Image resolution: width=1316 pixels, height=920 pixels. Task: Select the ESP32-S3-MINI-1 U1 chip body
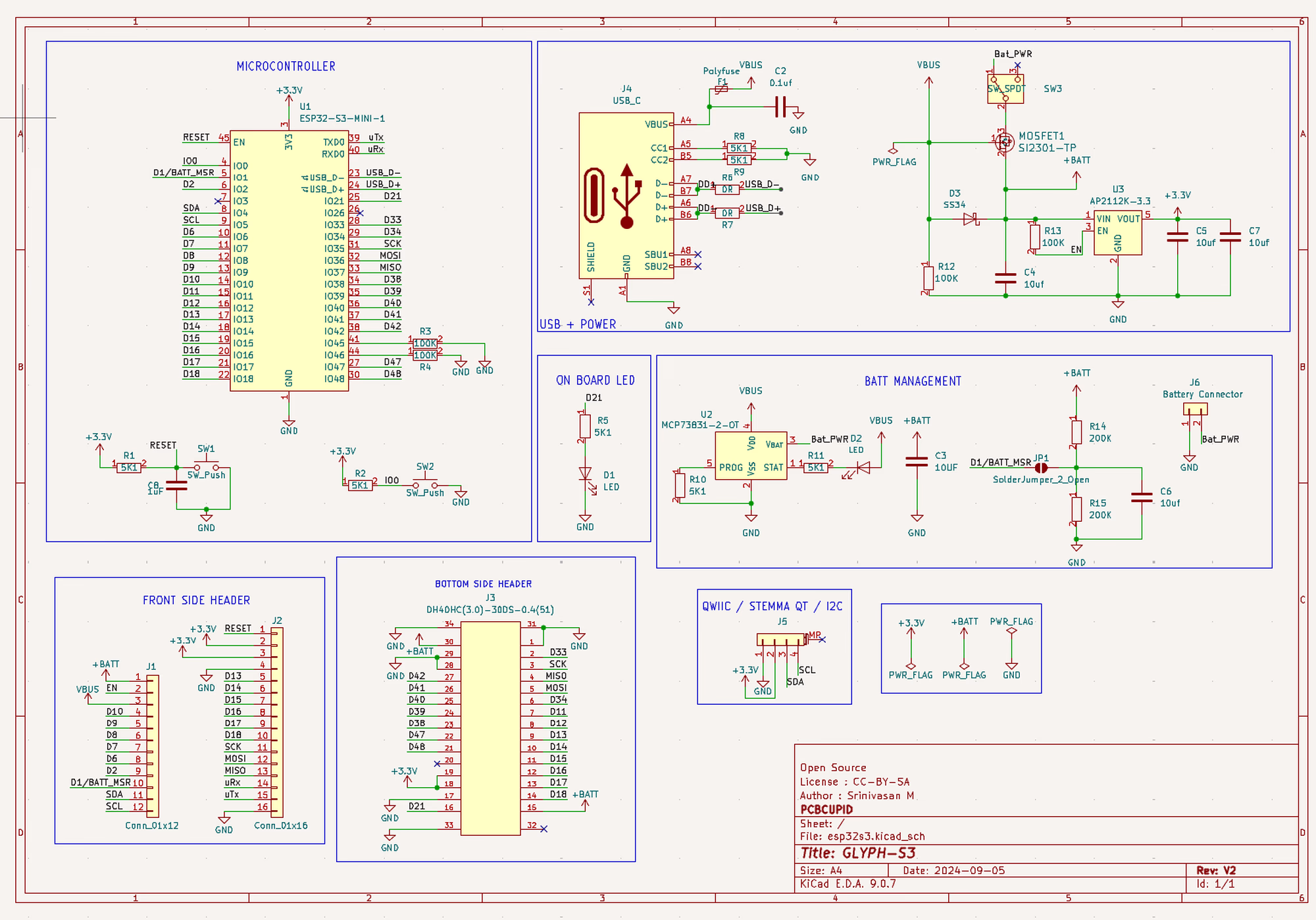(x=289, y=261)
